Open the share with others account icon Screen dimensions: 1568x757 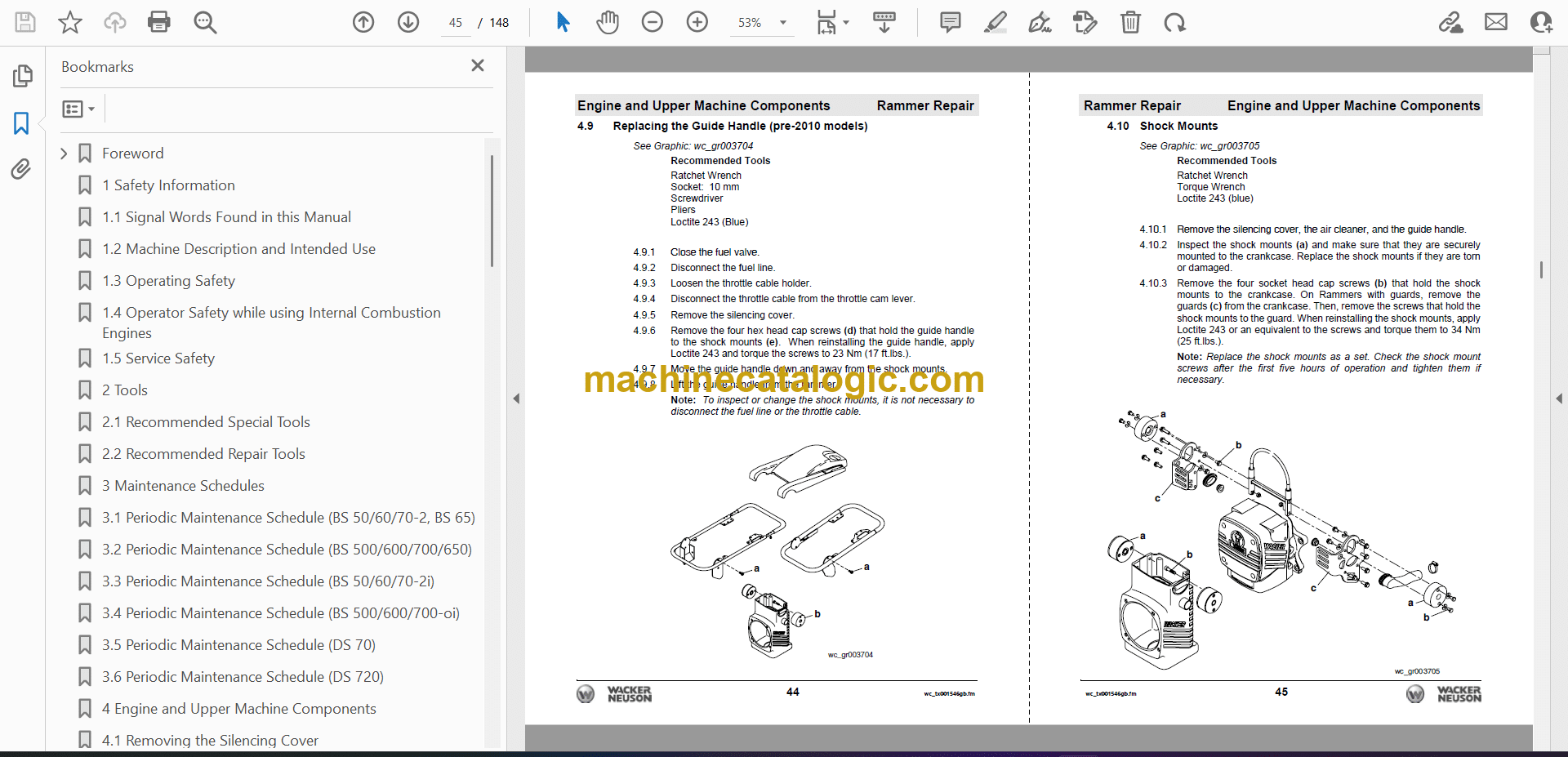pos(1541,22)
